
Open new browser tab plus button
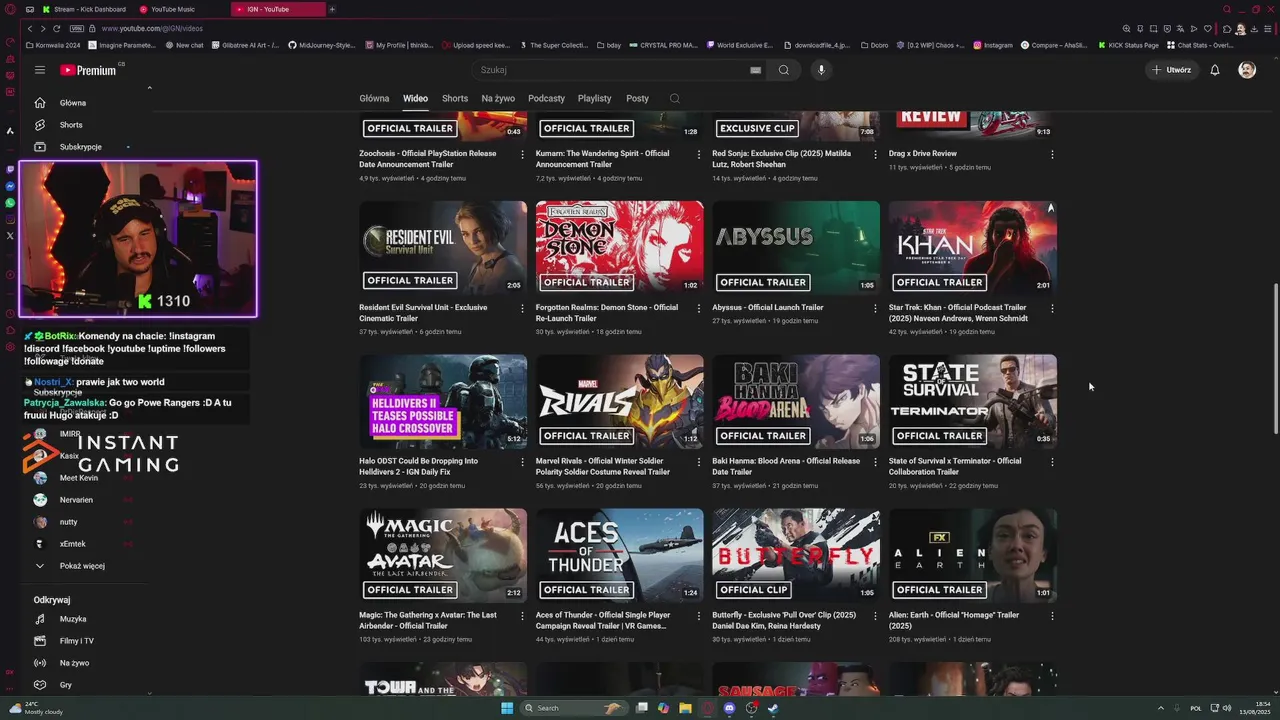coord(332,9)
